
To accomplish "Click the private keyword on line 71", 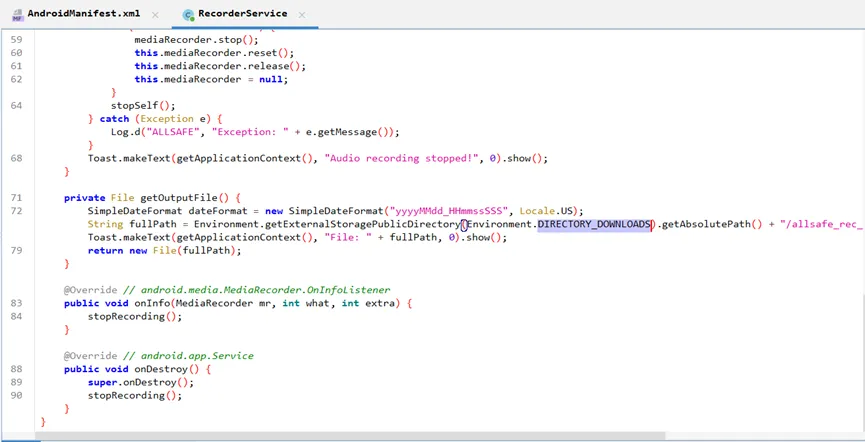I will [84, 198].
